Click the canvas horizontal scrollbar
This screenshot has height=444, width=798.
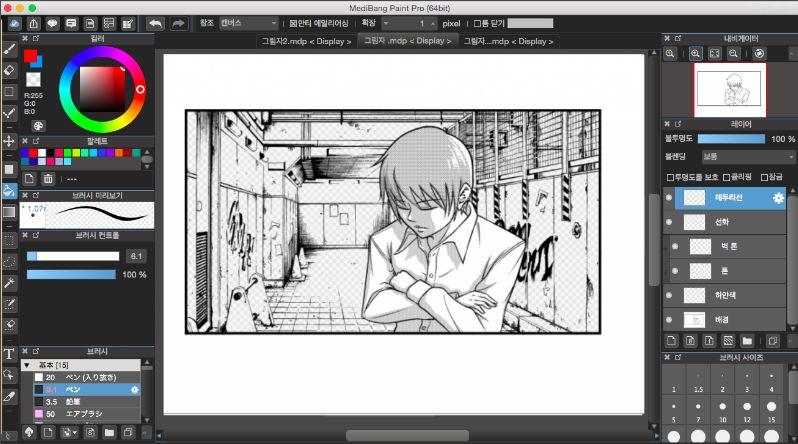point(407,435)
